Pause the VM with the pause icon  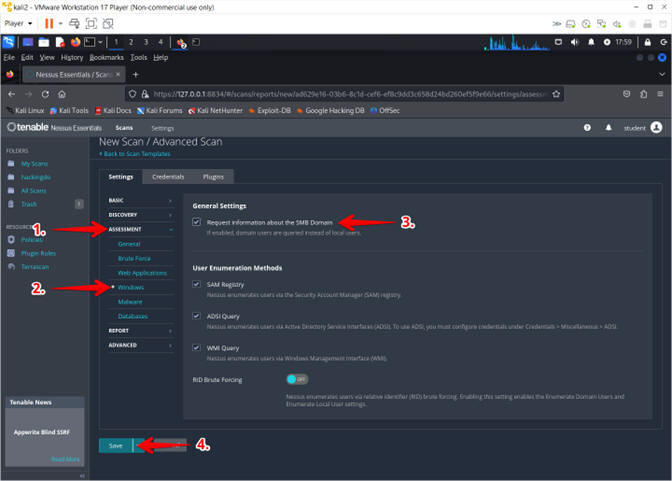pos(49,23)
